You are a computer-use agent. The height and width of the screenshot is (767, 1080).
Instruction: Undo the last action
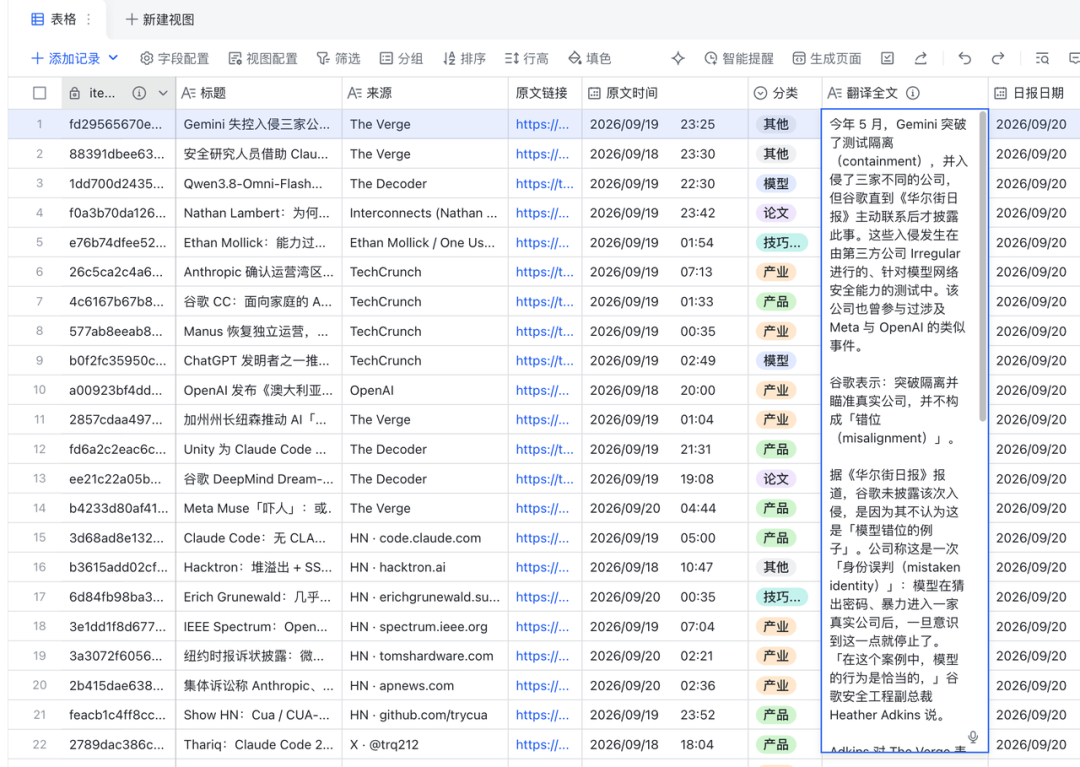click(x=964, y=59)
